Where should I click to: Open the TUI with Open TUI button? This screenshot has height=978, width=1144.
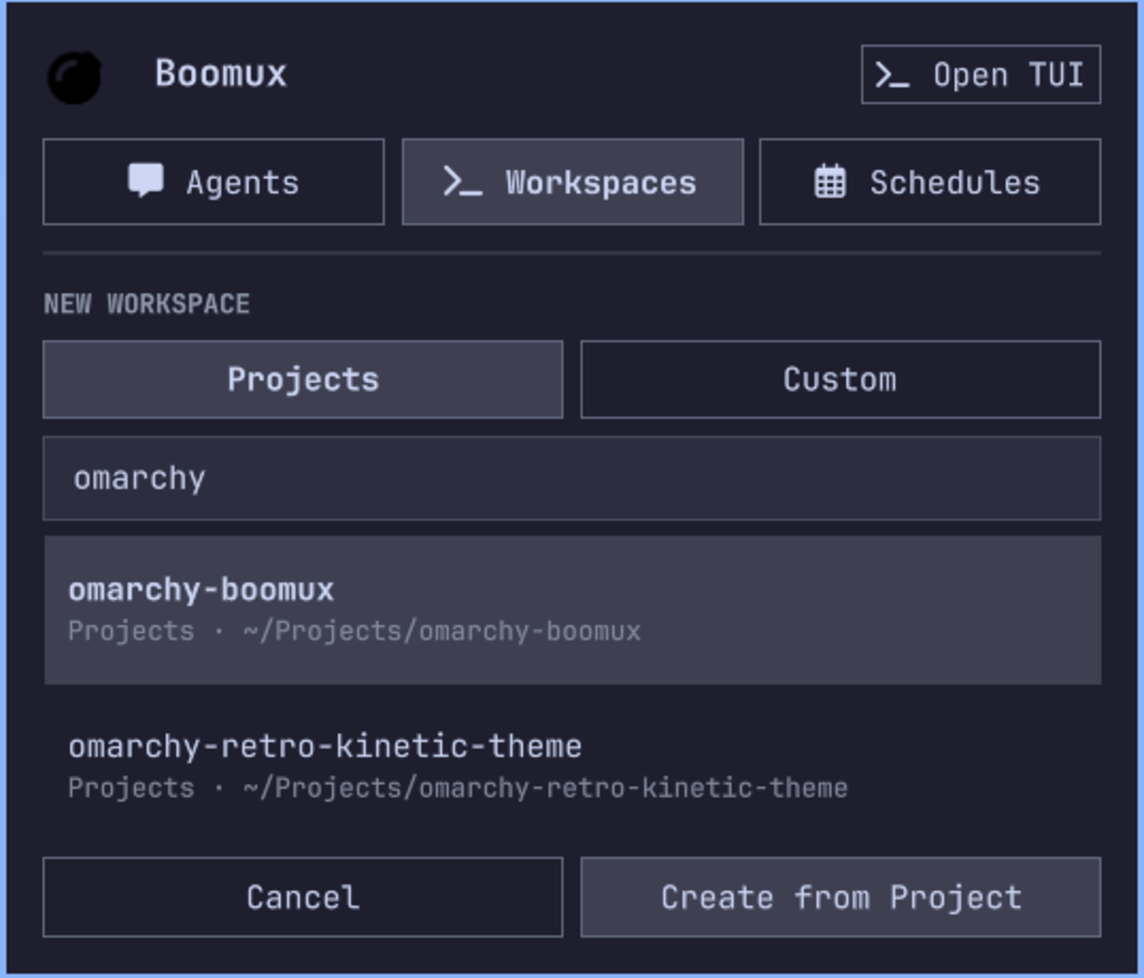tap(981, 74)
